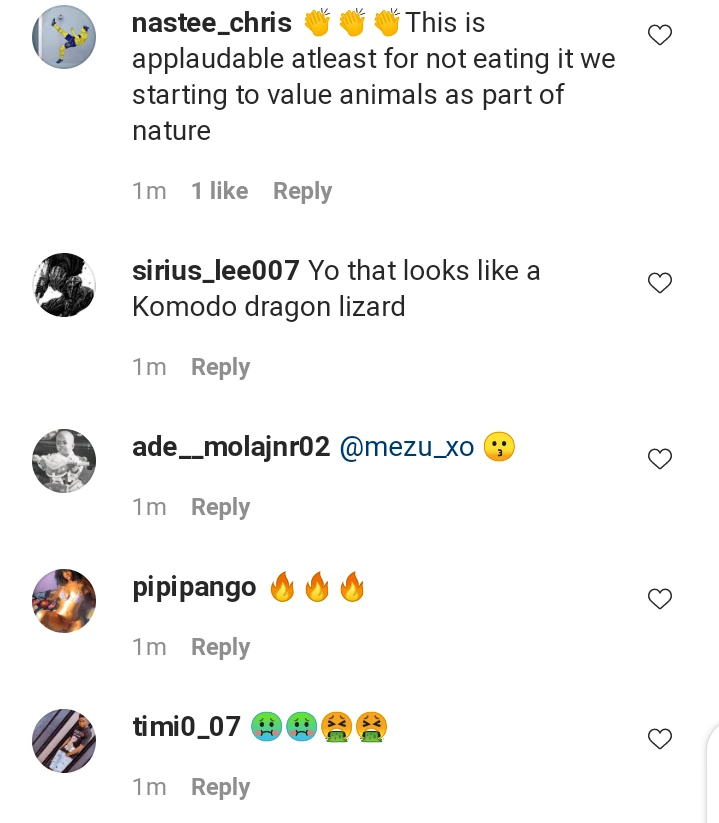Open timi0_07's profile picture
Image resolution: width=719 pixels, height=823 pixels.
64,741
